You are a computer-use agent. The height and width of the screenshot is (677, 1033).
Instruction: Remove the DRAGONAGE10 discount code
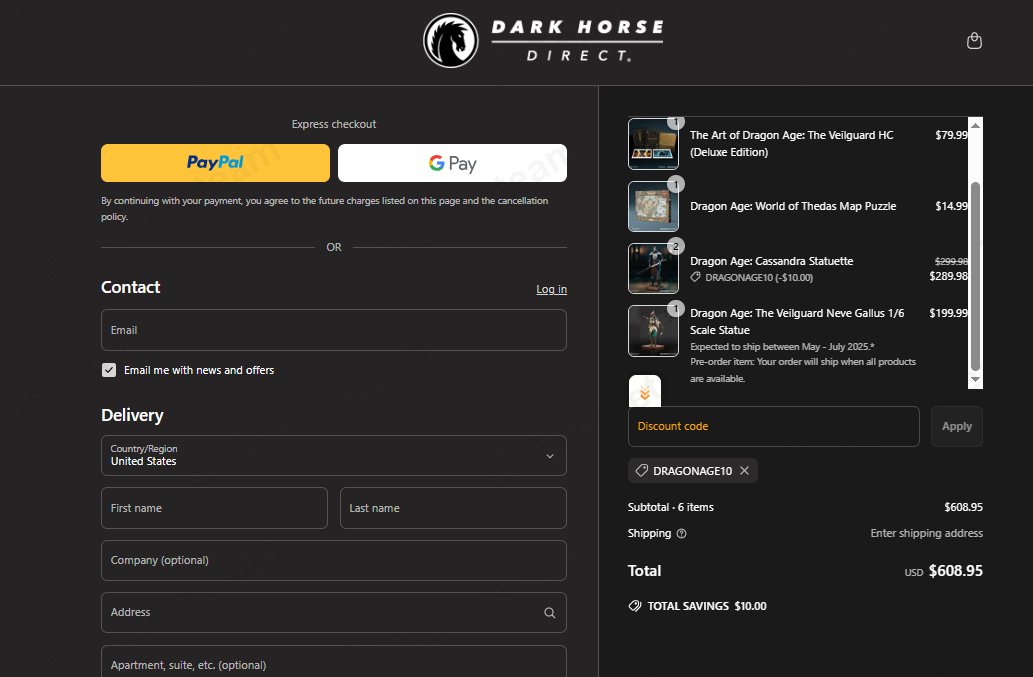[744, 471]
